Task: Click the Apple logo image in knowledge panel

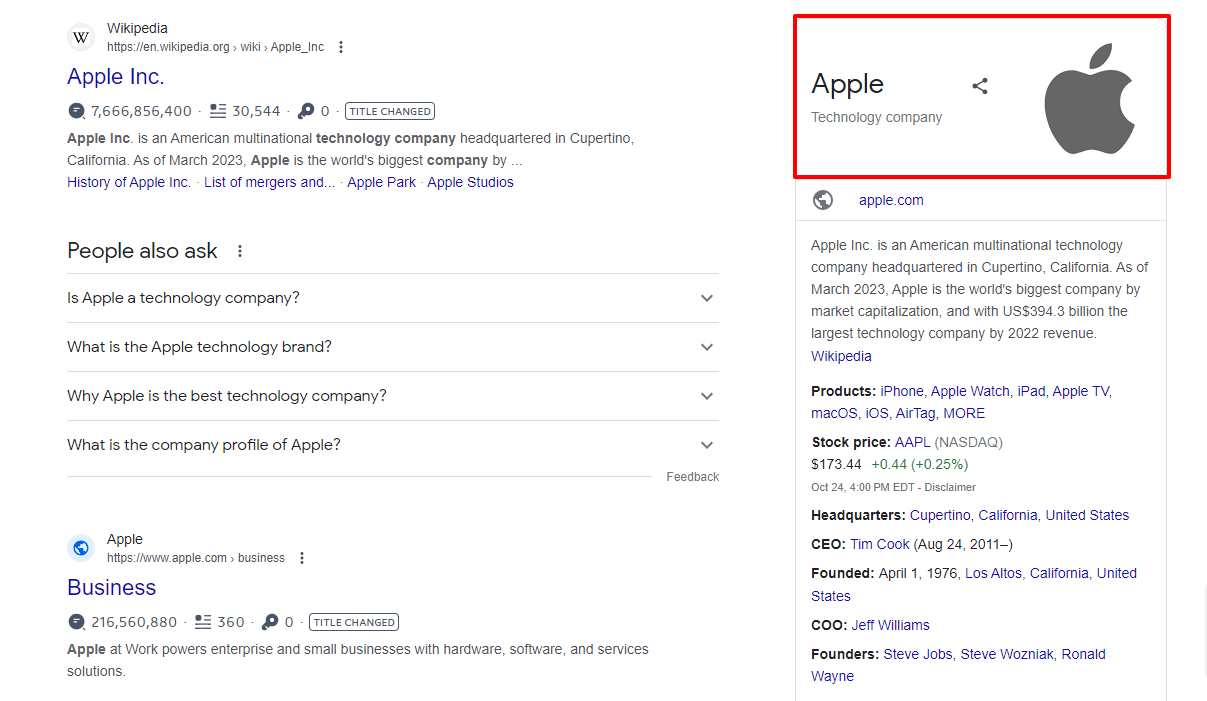Action: click(x=1089, y=99)
